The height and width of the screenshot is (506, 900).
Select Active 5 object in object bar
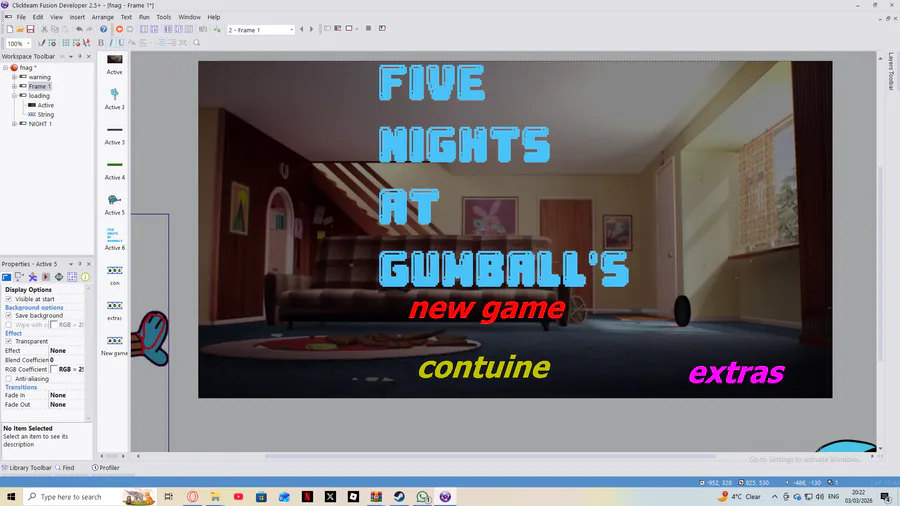pyautogui.click(x=114, y=204)
